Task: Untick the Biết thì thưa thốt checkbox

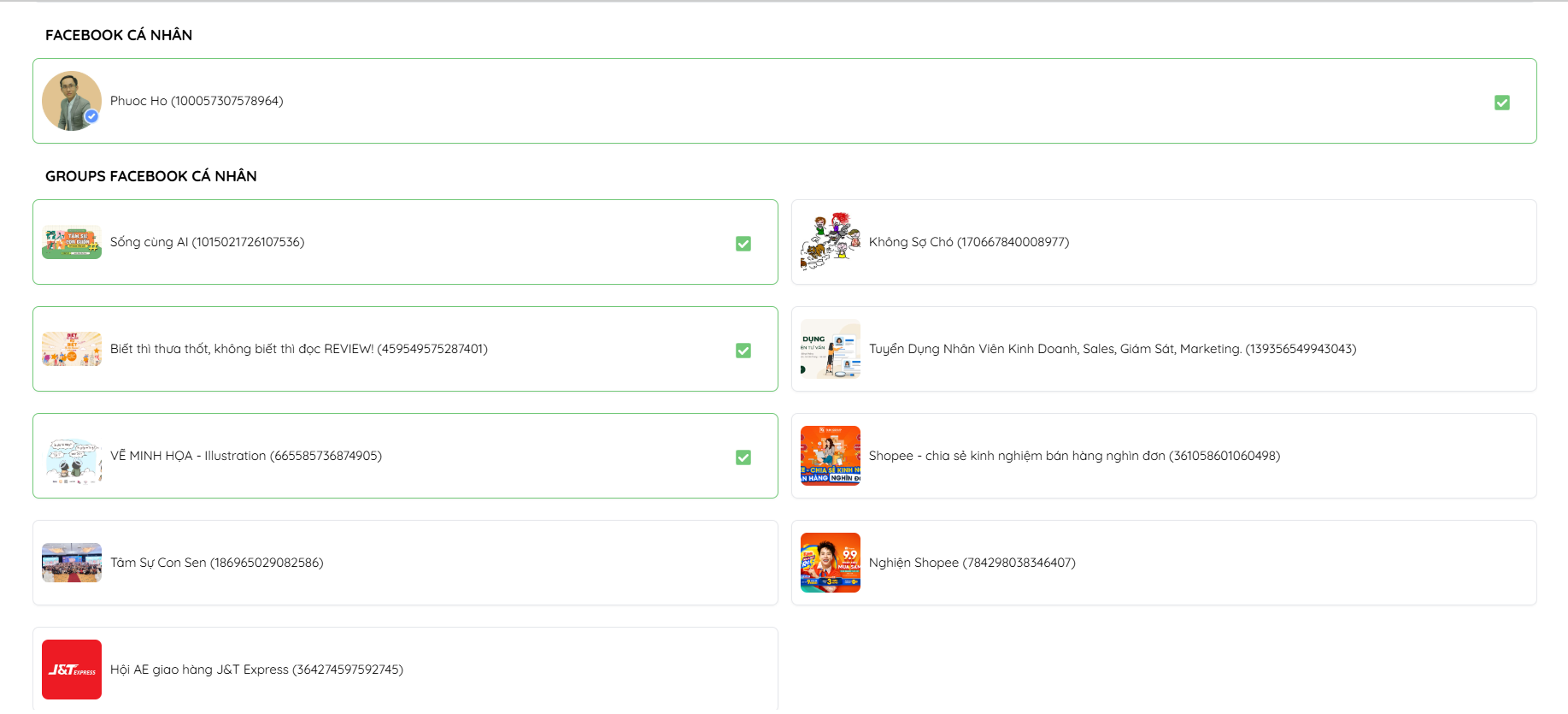Action: pos(743,351)
